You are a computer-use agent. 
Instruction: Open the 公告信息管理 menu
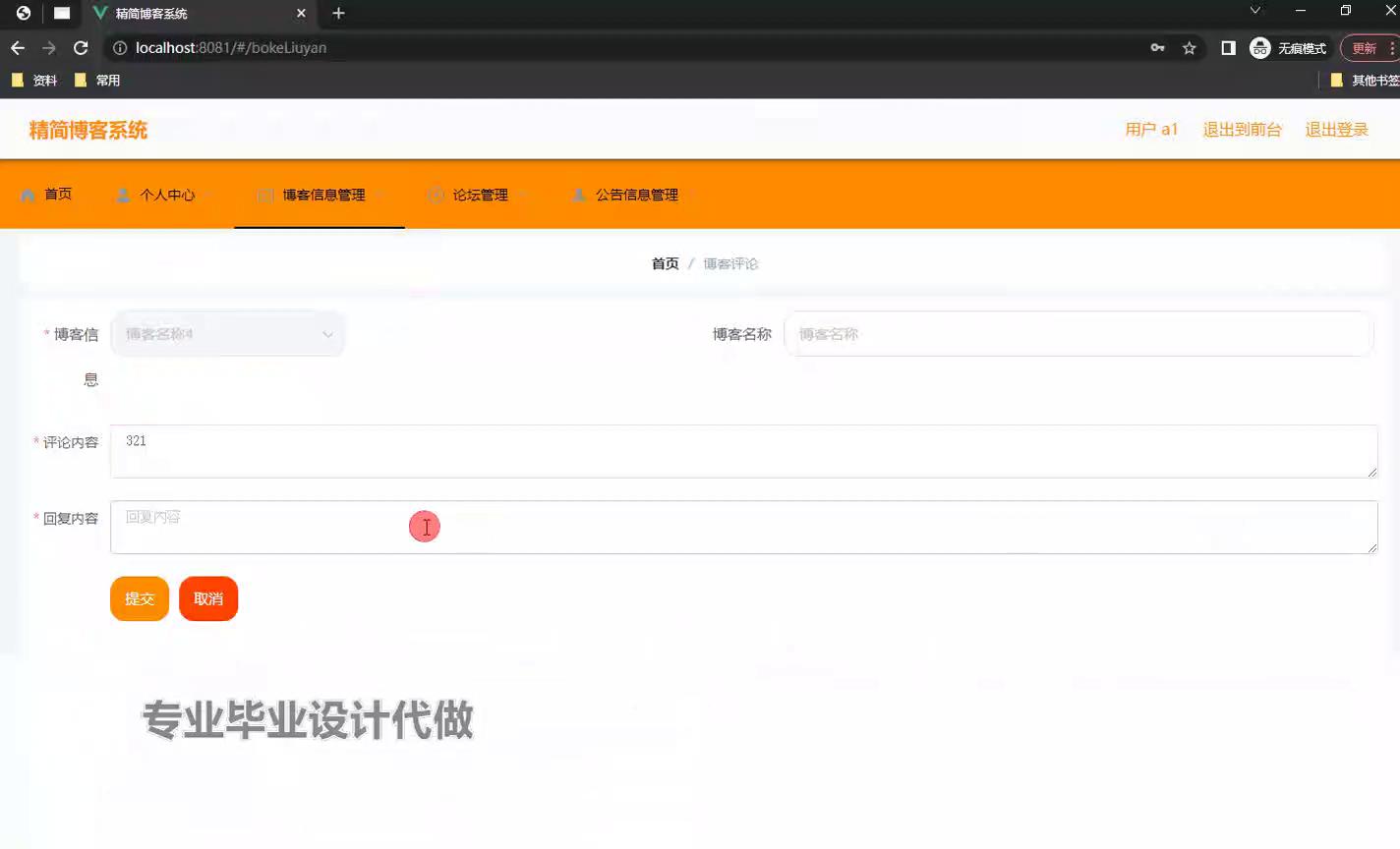point(635,195)
